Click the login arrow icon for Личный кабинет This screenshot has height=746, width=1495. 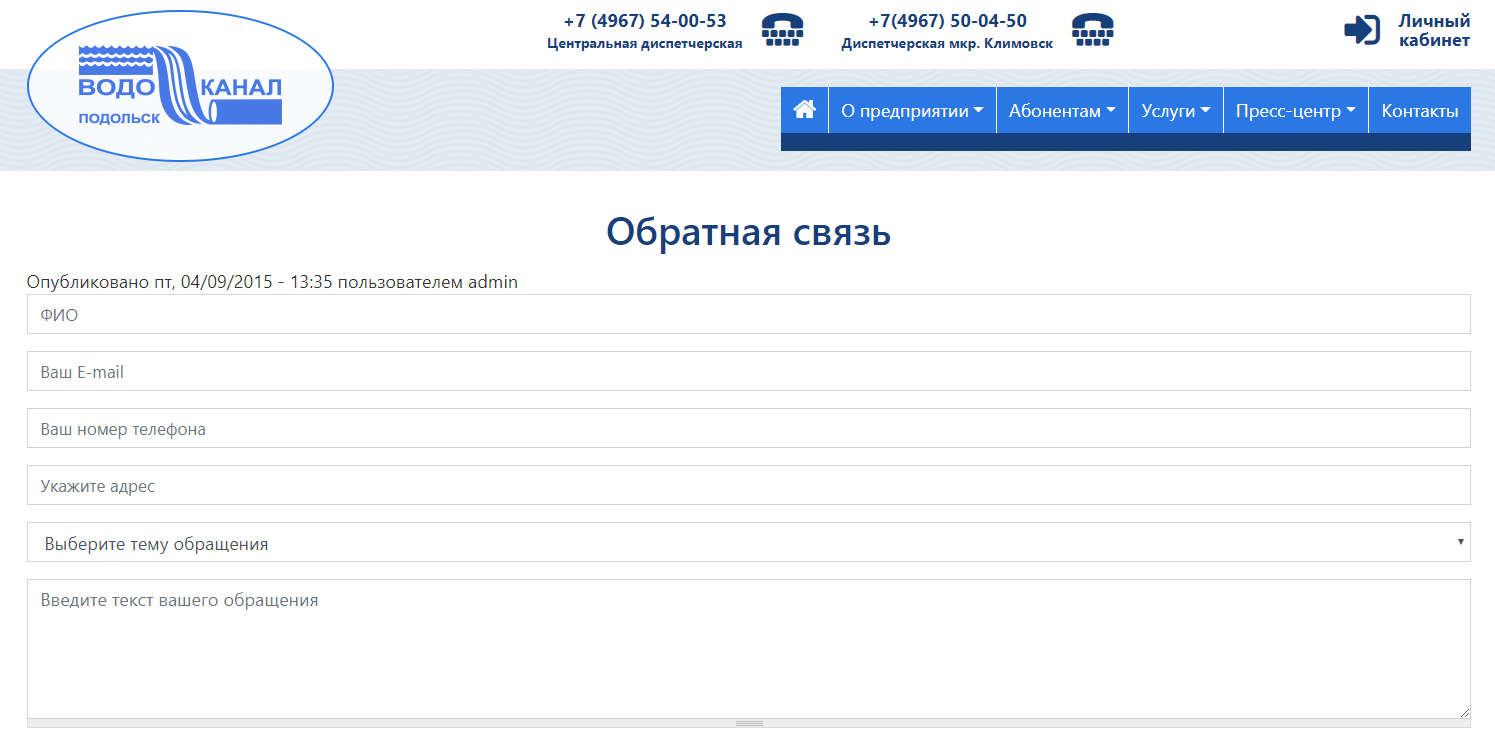1362,29
